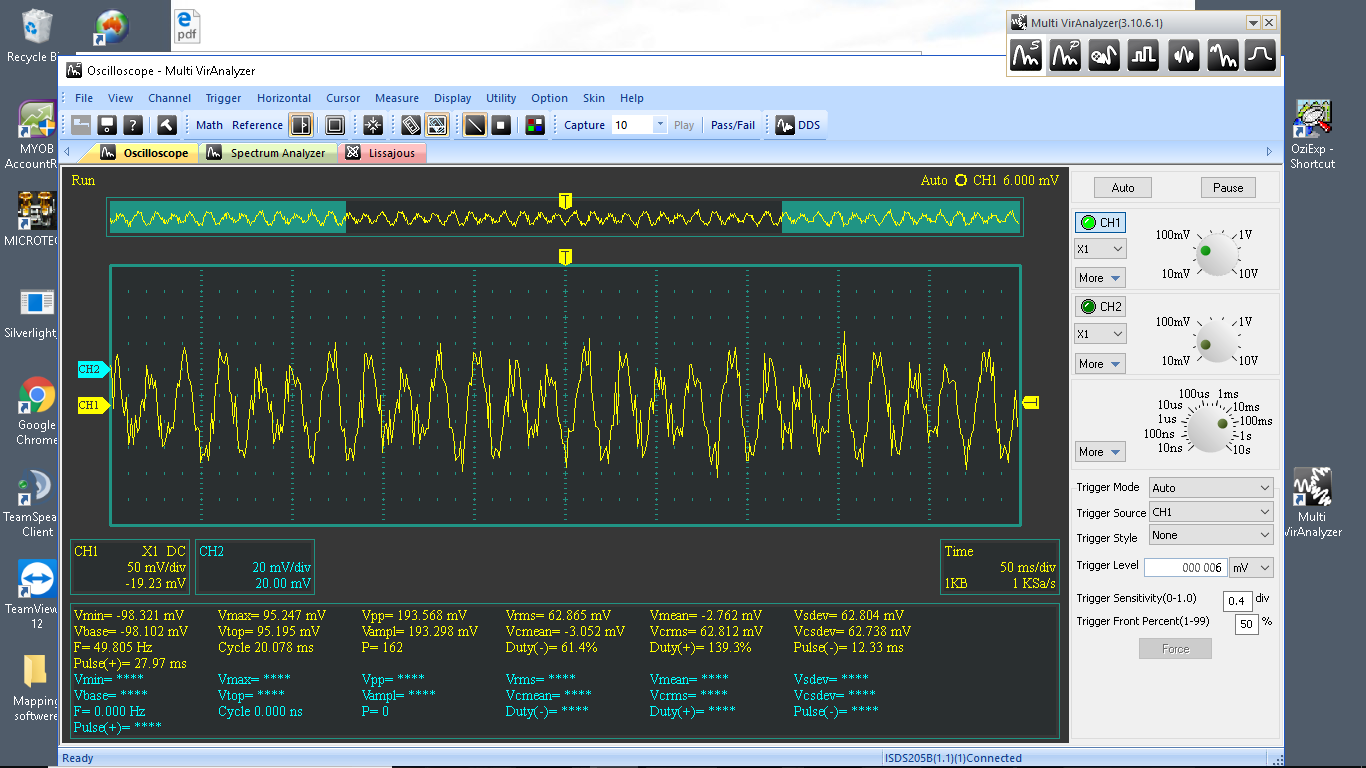Open the CH1 probe X1 dropdown

tap(1100, 249)
